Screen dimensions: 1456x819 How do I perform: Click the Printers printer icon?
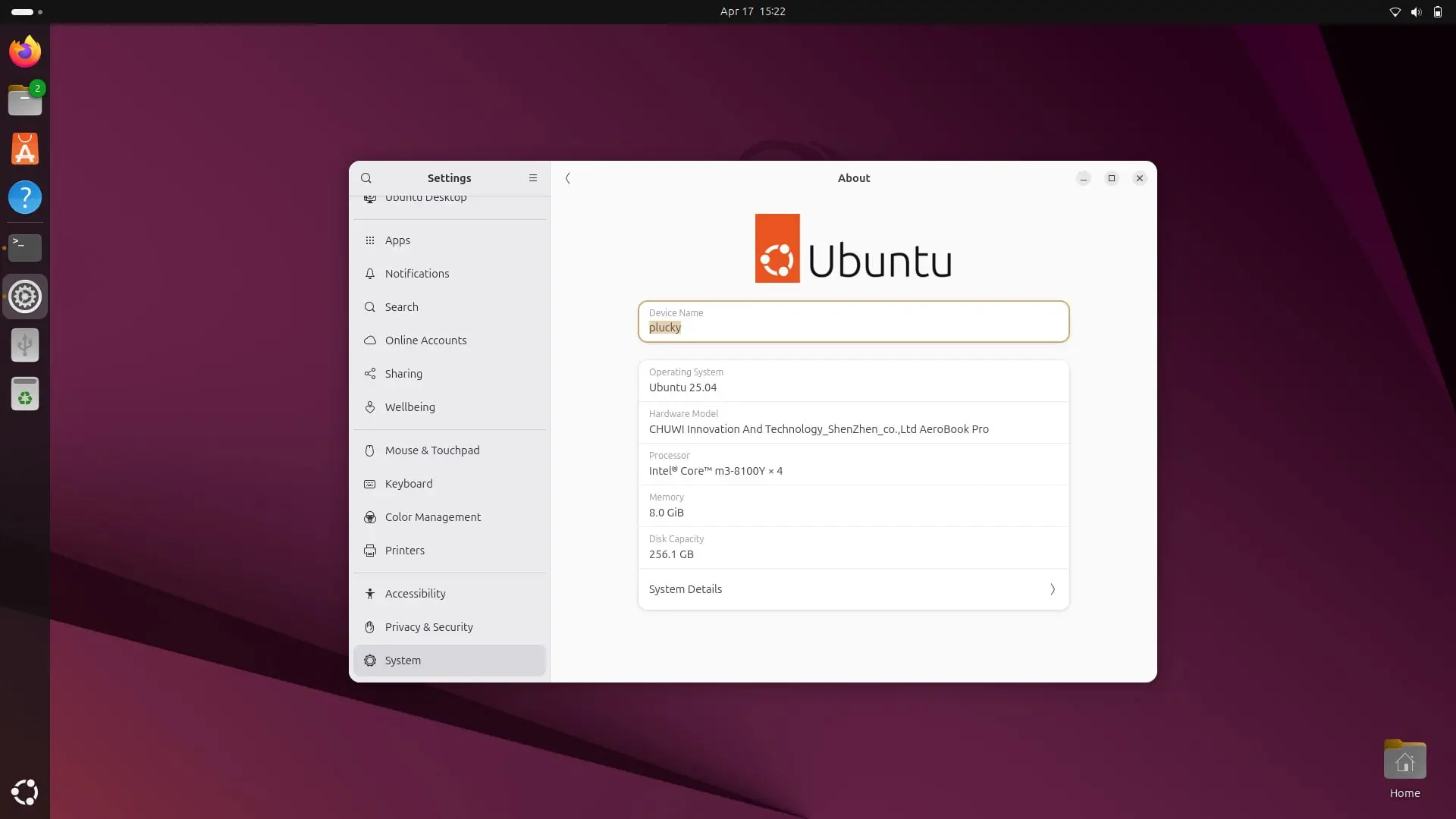pyautogui.click(x=370, y=551)
